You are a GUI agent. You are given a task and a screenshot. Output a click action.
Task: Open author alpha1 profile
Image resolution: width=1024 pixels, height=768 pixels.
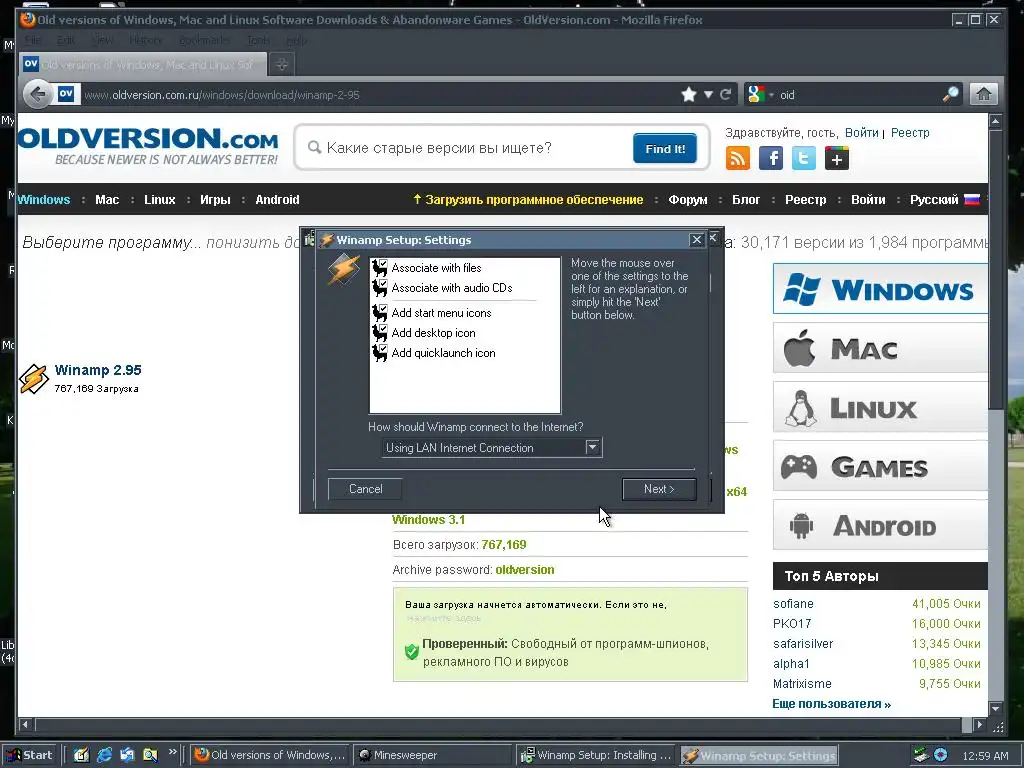point(792,664)
